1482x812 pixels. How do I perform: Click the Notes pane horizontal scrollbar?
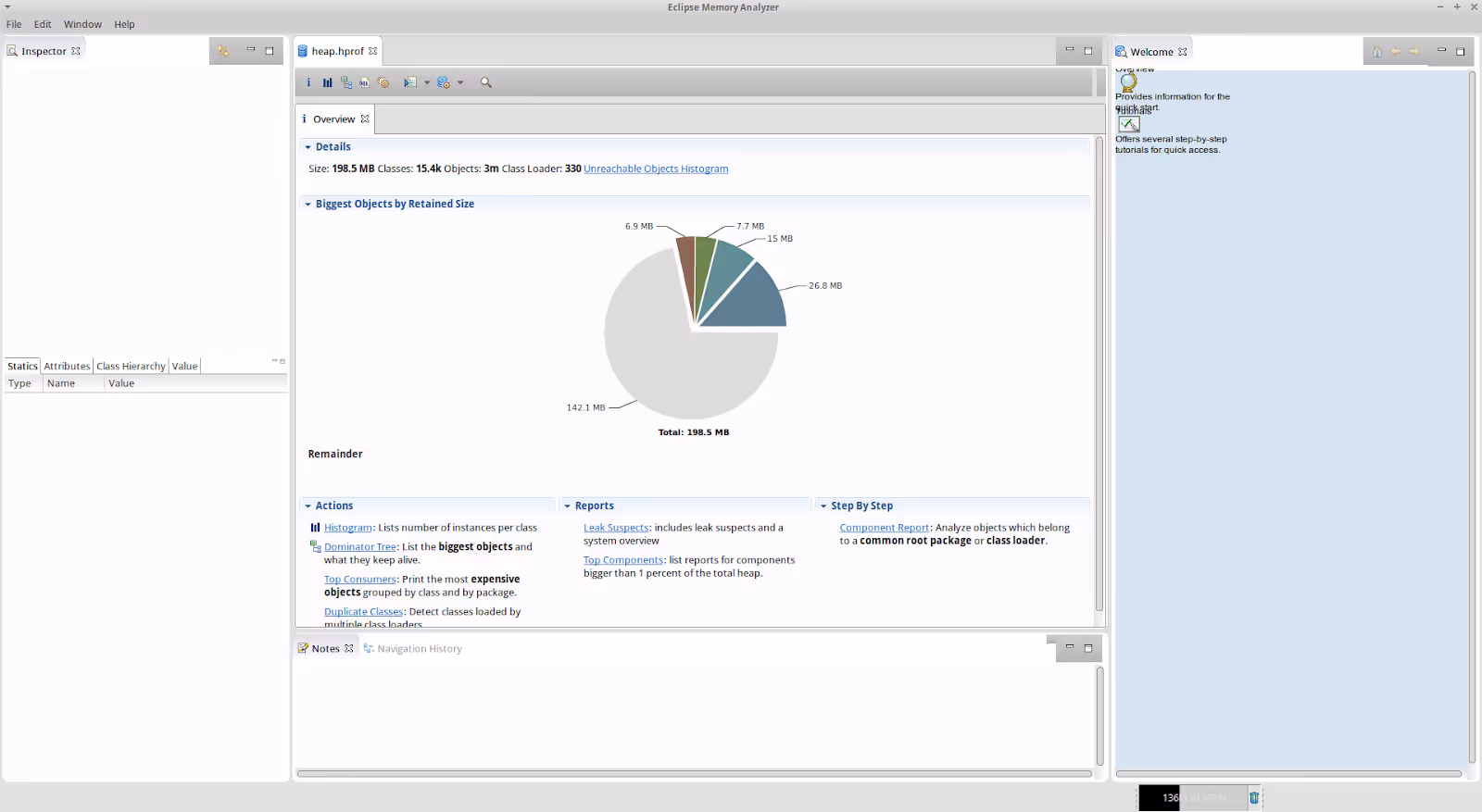(694, 773)
